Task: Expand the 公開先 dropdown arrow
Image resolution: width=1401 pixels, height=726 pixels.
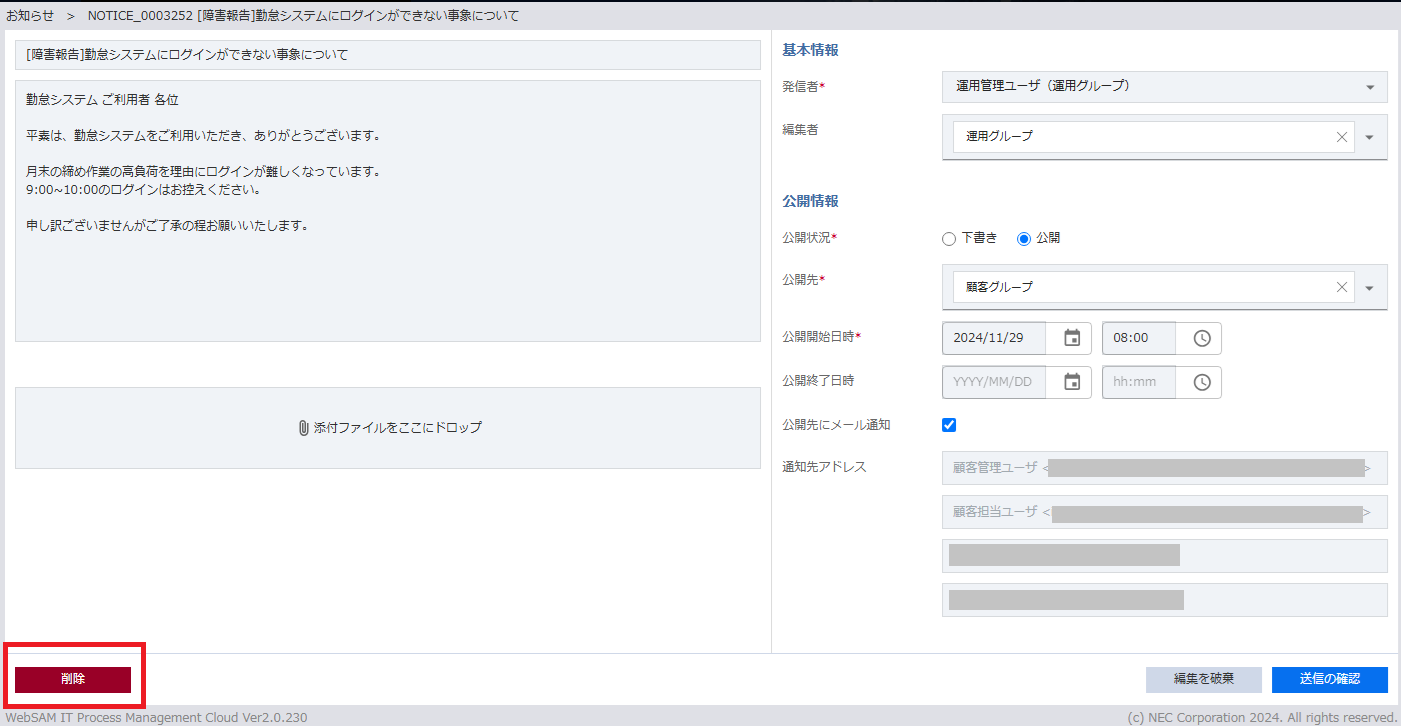Action: coord(1370,288)
